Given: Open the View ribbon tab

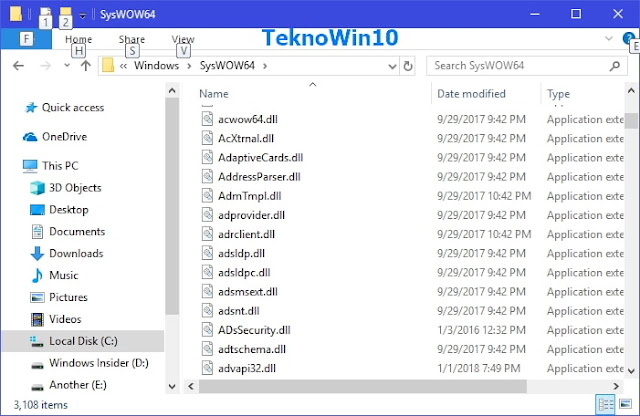Looking at the screenshot, I should point(183,39).
